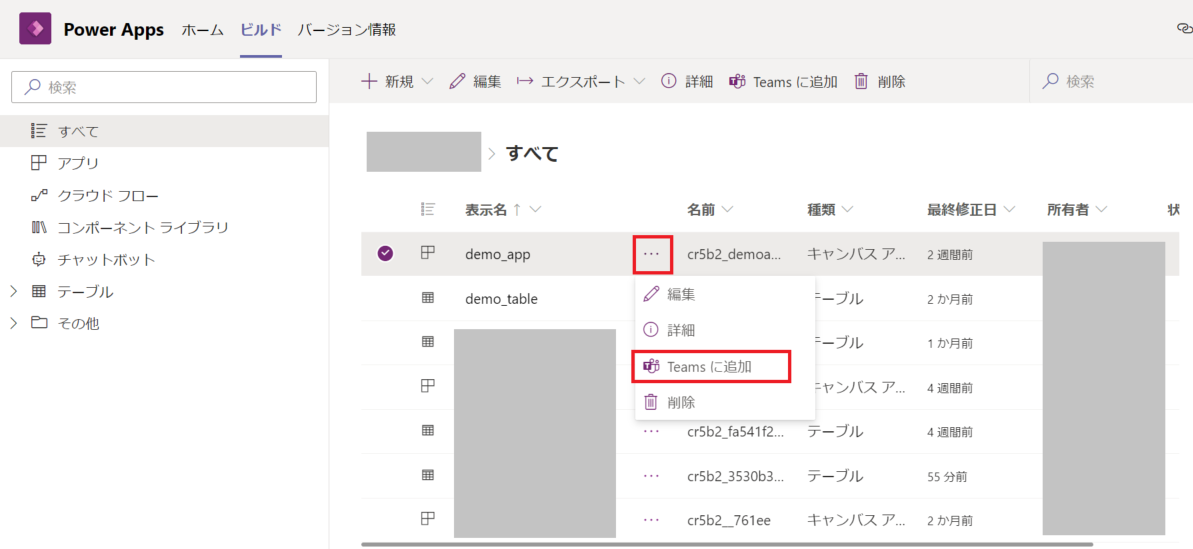Click the Power Apps logo icon

click(x=34, y=30)
